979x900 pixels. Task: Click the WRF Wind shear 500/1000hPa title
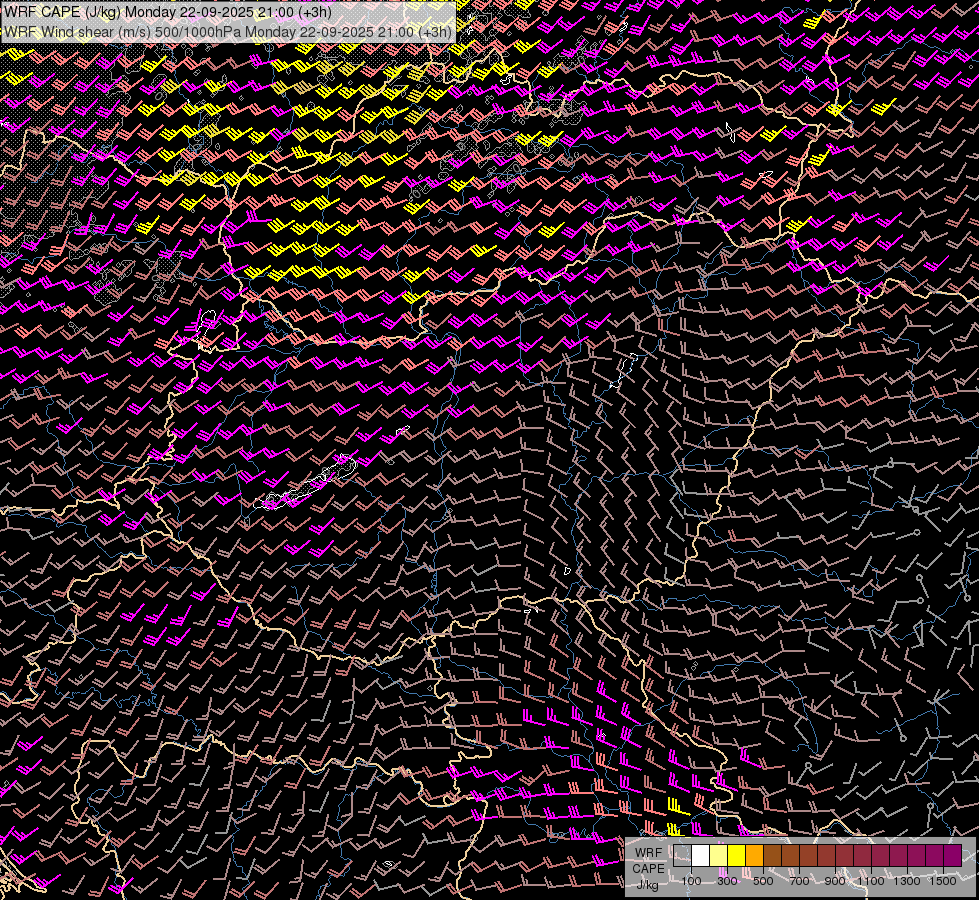tap(228, 31)
